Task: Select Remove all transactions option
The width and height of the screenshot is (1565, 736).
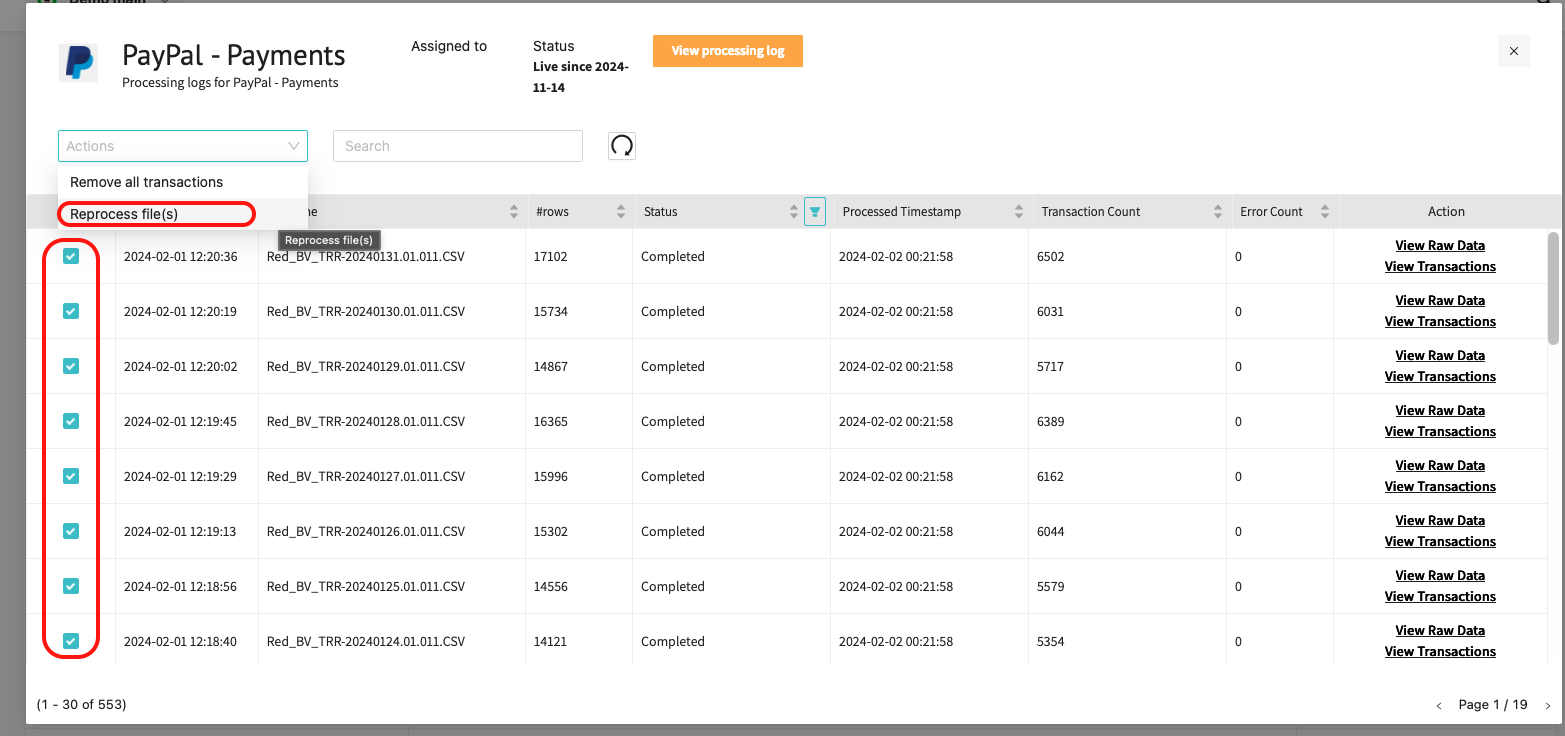Action: [146, 182]
